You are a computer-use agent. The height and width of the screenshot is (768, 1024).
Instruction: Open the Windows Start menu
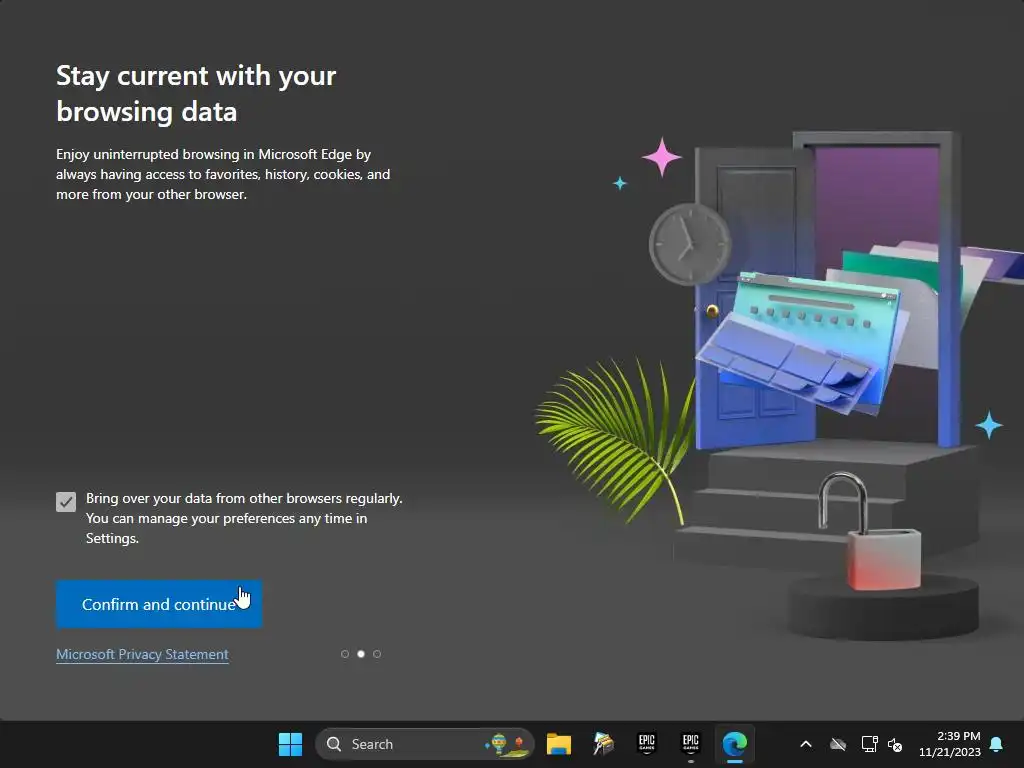click(x=290, y=744)
